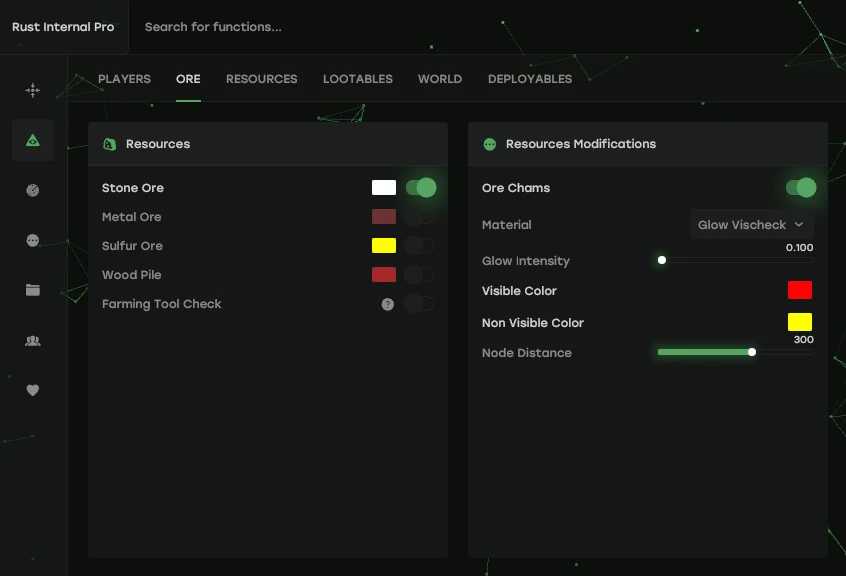
Task: Open the misc dots sidebar icon
Action: point(33,240)
